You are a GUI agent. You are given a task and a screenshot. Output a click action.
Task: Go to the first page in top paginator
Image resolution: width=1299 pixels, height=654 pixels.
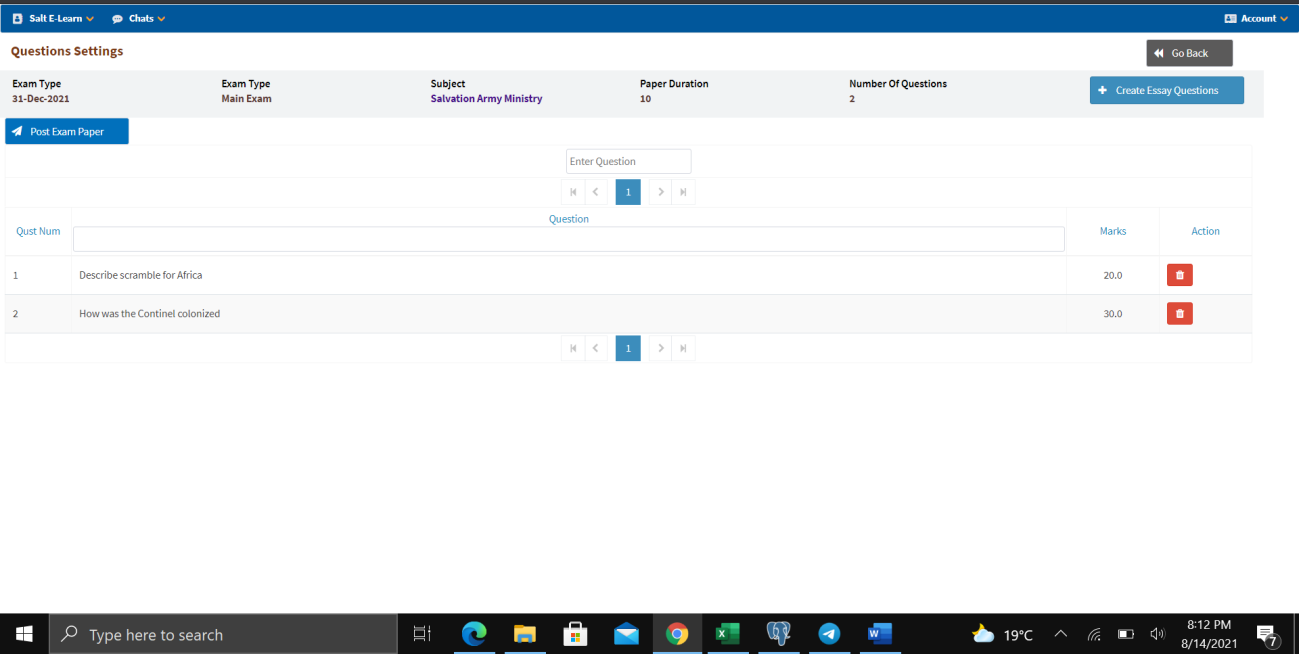pos(573,192)
